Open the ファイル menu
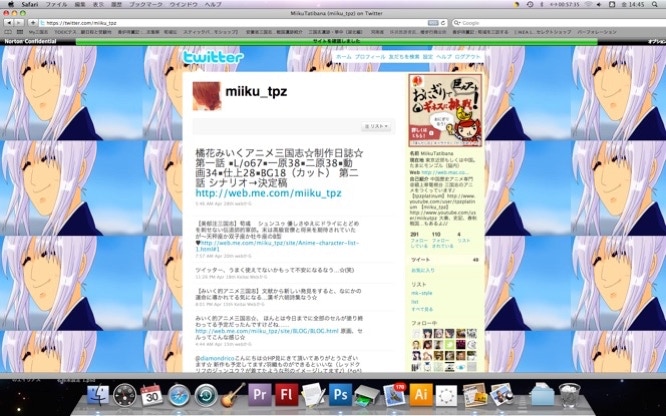The width and height of the screenshot is (666, 416). tap(56, 4)
